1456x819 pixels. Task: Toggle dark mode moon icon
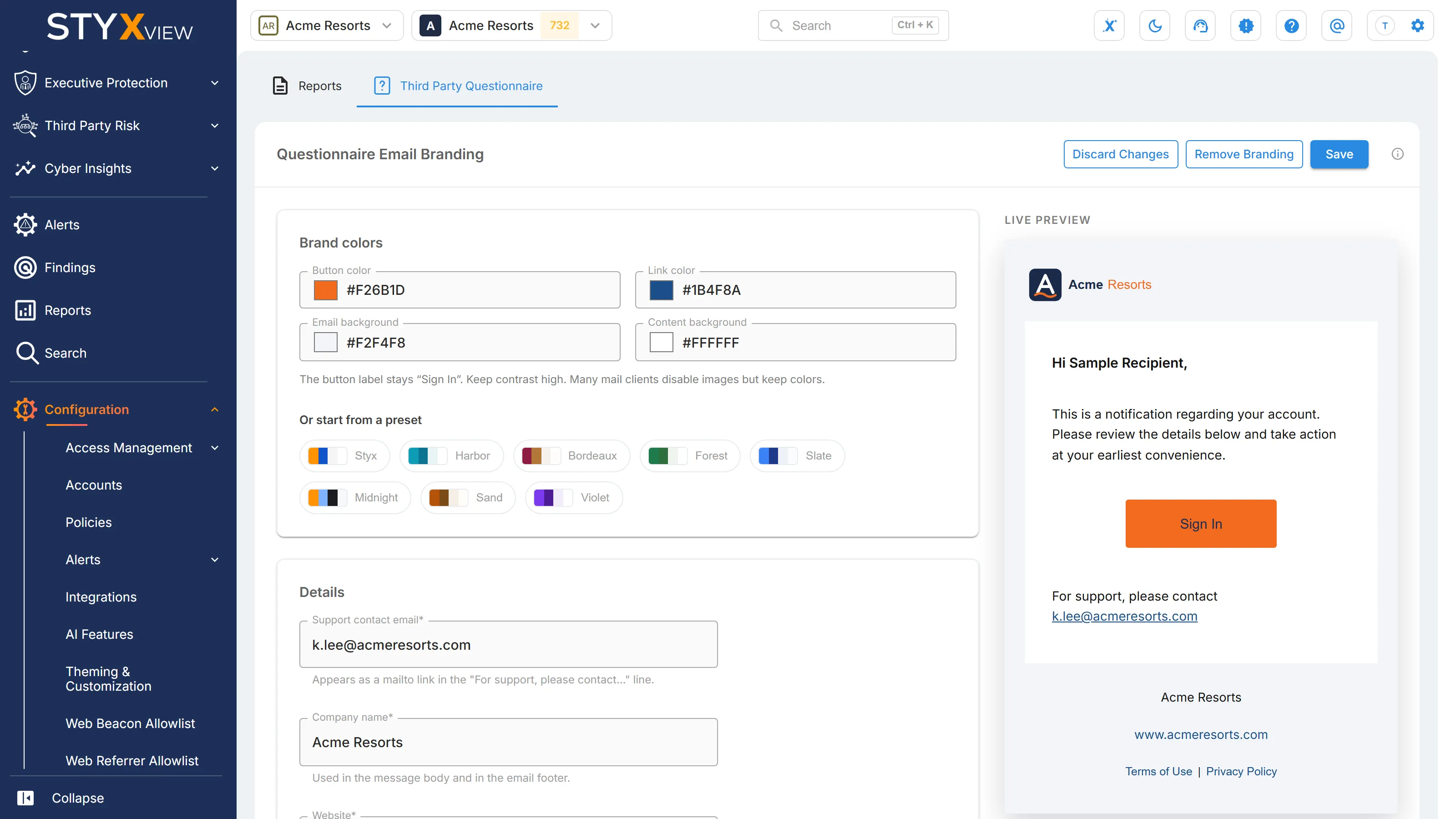point(1155,25)
